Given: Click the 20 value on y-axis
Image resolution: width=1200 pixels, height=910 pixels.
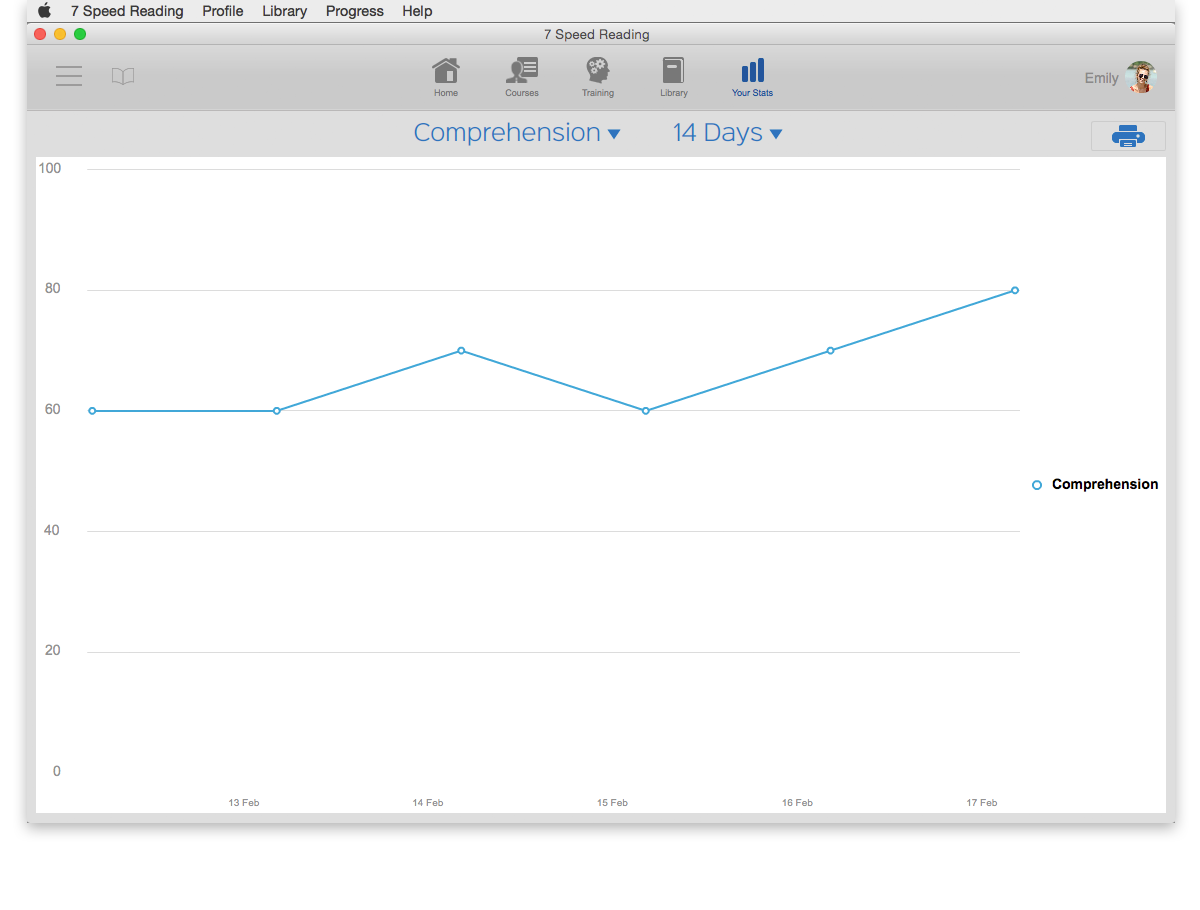Looking at the screenshot, I should (x=52, y=651).
